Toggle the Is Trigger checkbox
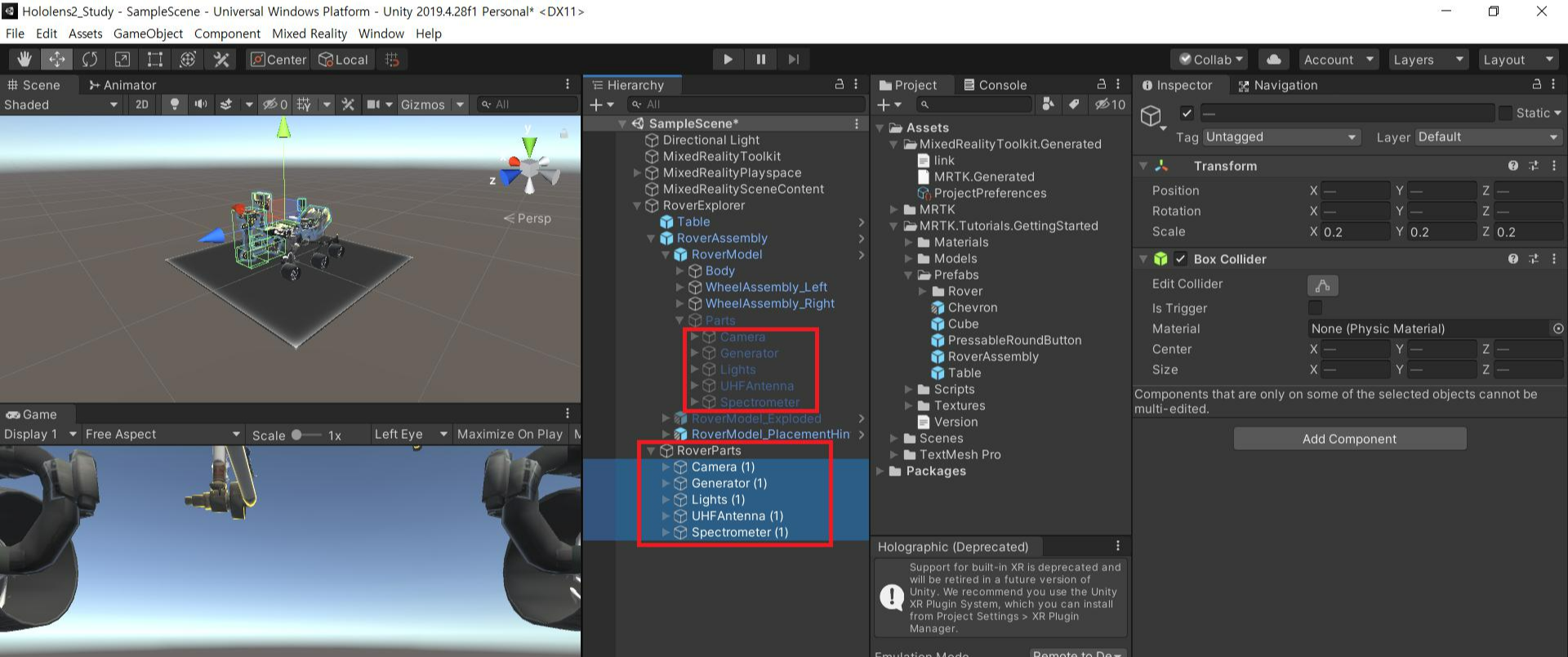The height and width of the screenshot is (657, 1568). pyautogui.click(x=1315, y=308)
